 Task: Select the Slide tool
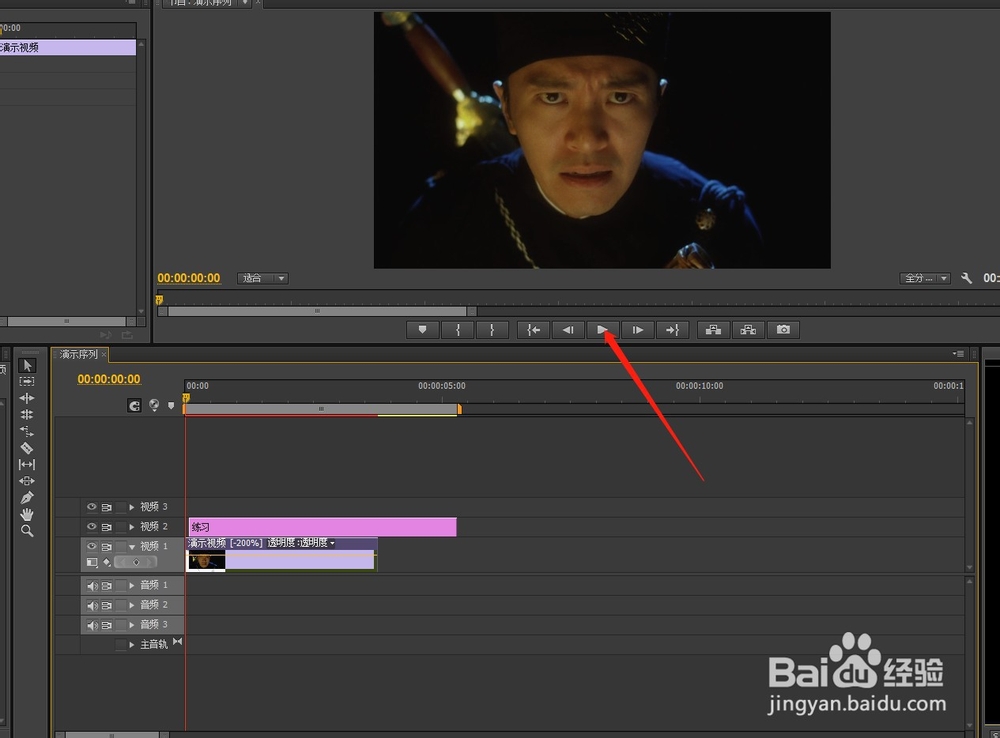tap(27, 481)
